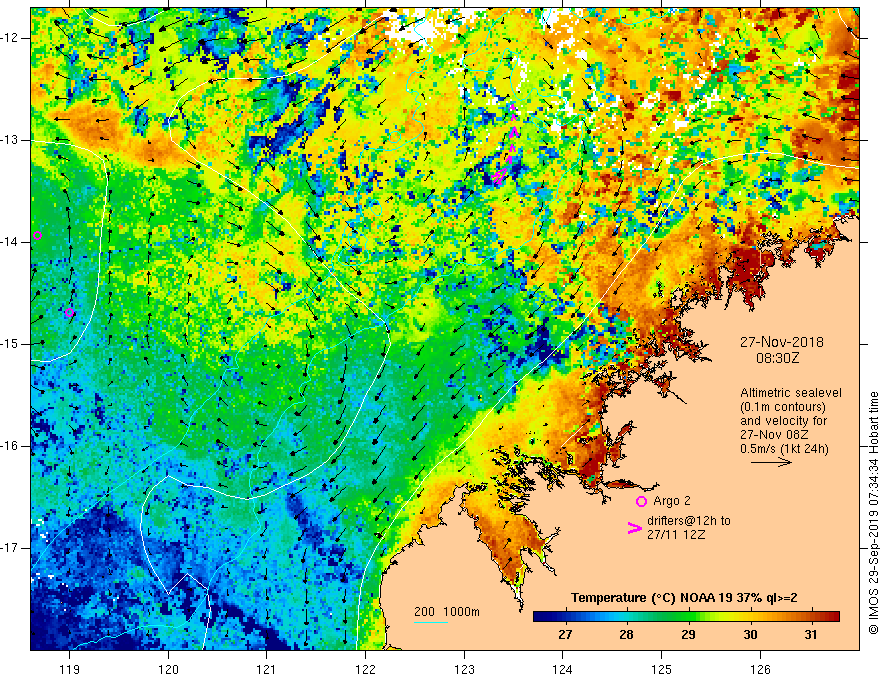880x680 pixels.
Task: Click the 0.5m/s (1kt 24h) label
Action: 784,448
